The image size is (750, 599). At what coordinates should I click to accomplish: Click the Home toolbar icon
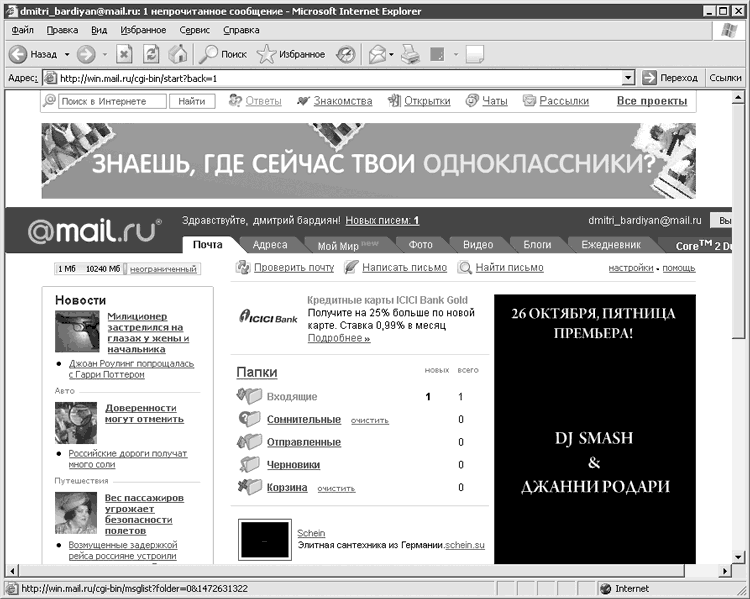click(177, 54)
